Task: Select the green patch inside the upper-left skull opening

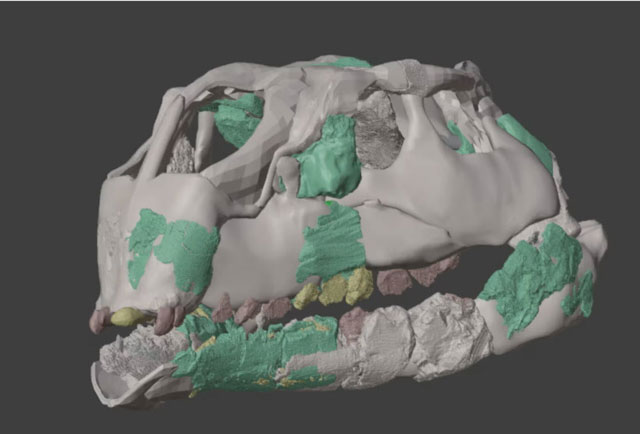Action: pyautogui.click(x=238, y=118)
